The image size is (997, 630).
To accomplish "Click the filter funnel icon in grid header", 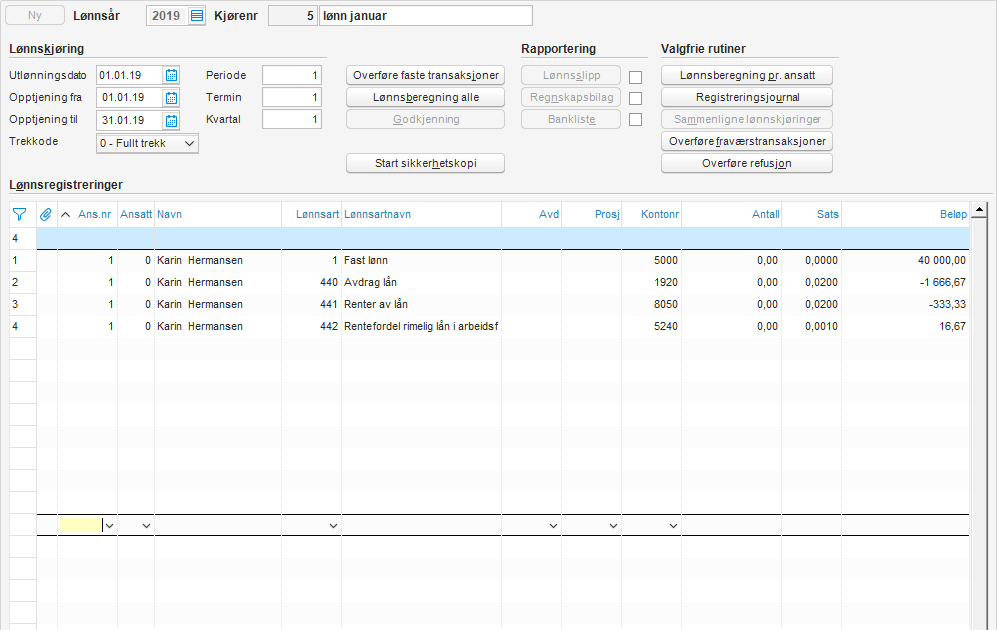I will click(19, 214).
